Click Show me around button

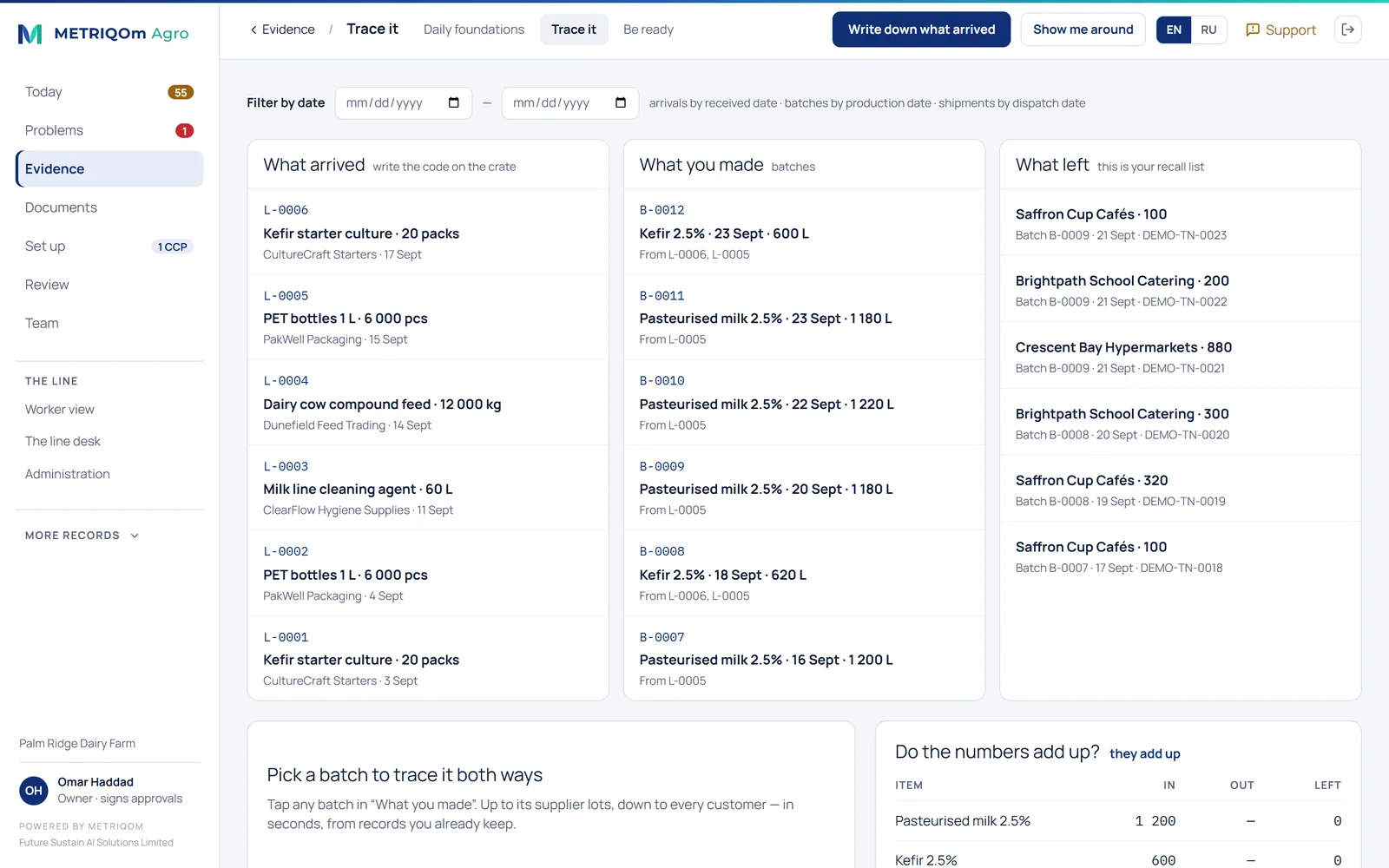coord(1083,30)
